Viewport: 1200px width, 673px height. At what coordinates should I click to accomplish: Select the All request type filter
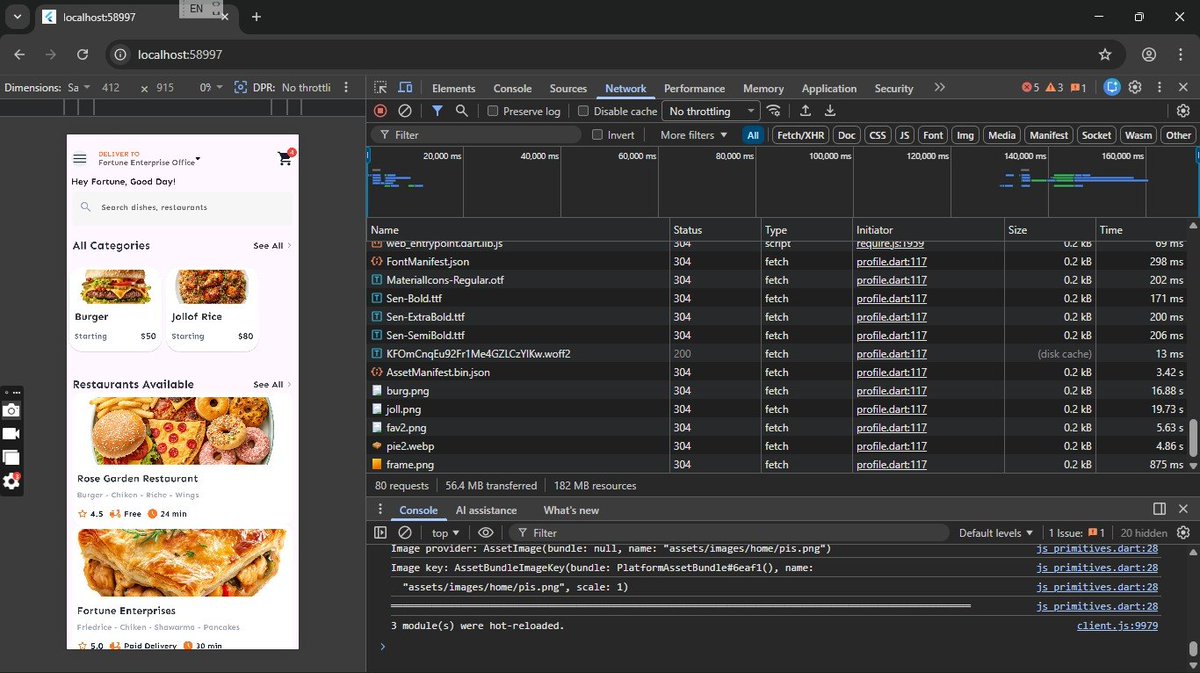[753, 135]
